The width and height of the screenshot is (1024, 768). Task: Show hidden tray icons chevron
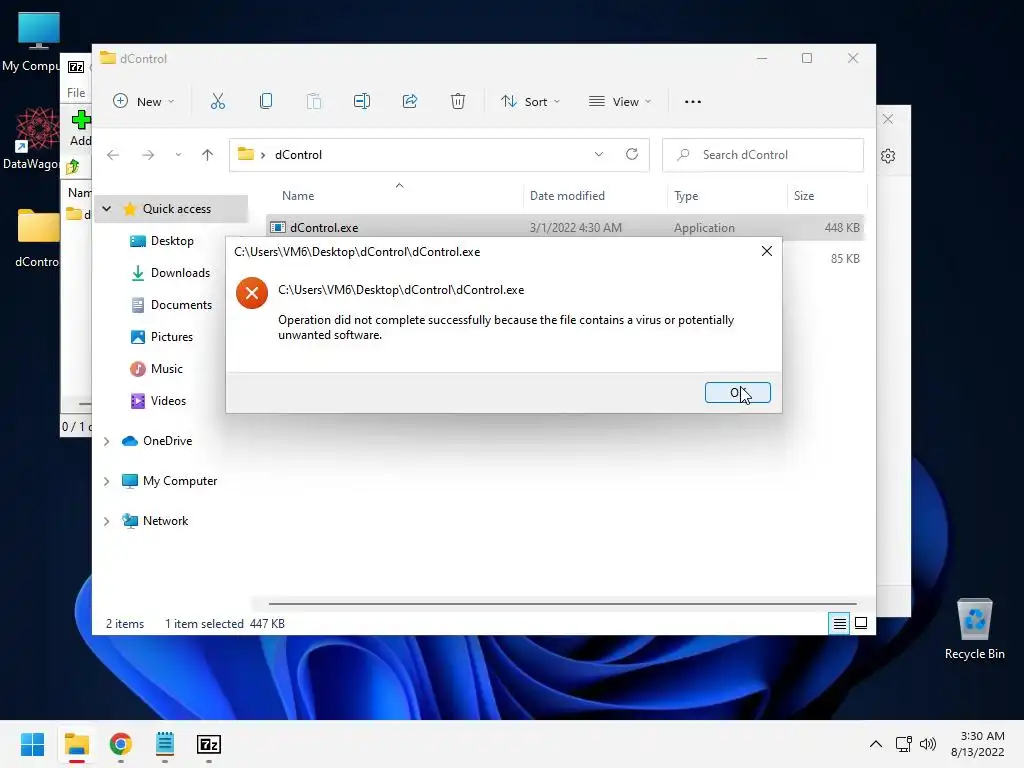[x=876, y=744]
